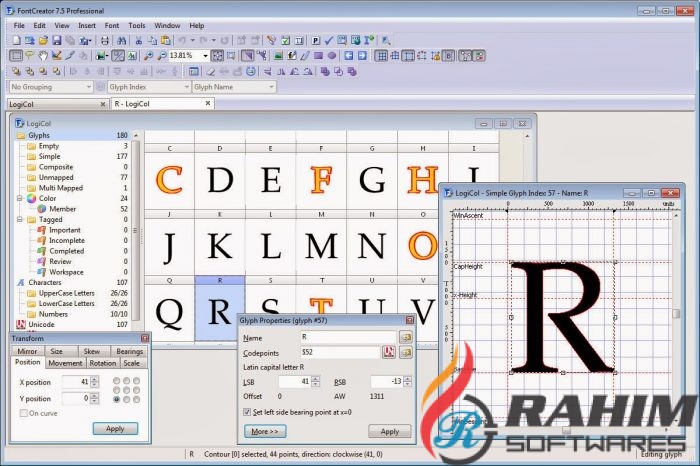Click the glyph editor vertical scrollbar thumb

(x=676, y=314)
